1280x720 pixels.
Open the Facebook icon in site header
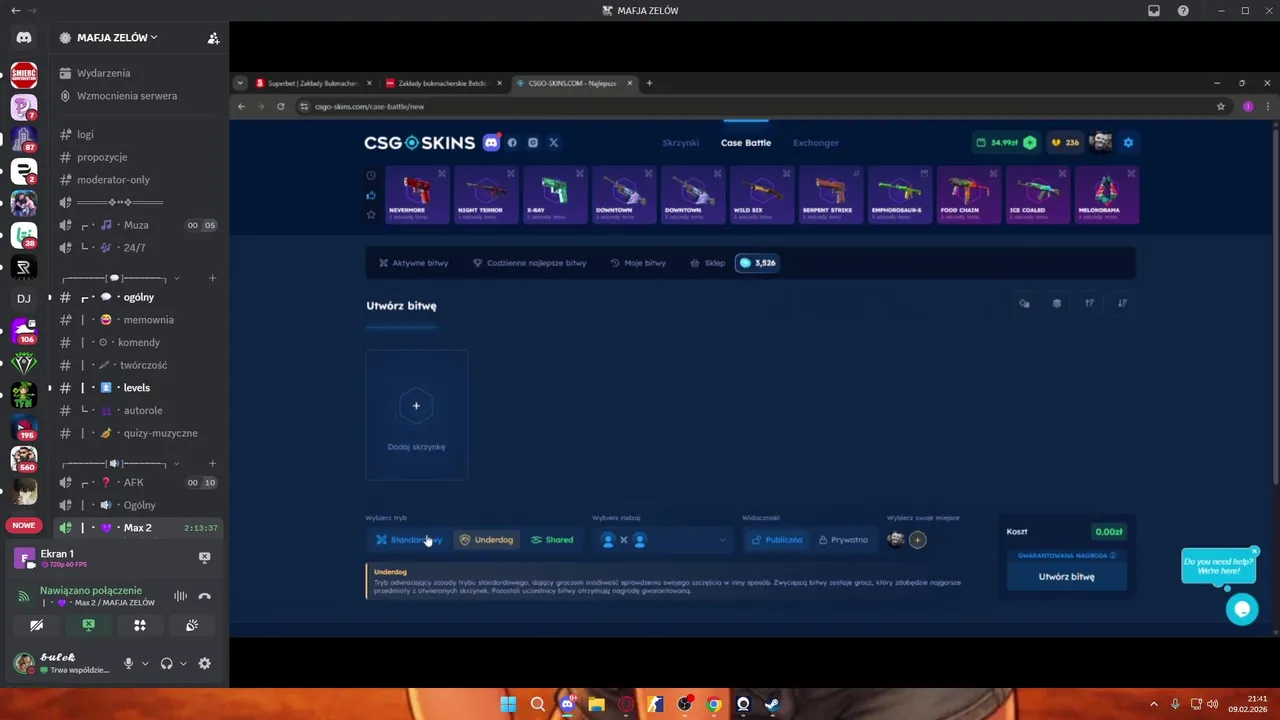pyautogui.click(x=512, y=143)
